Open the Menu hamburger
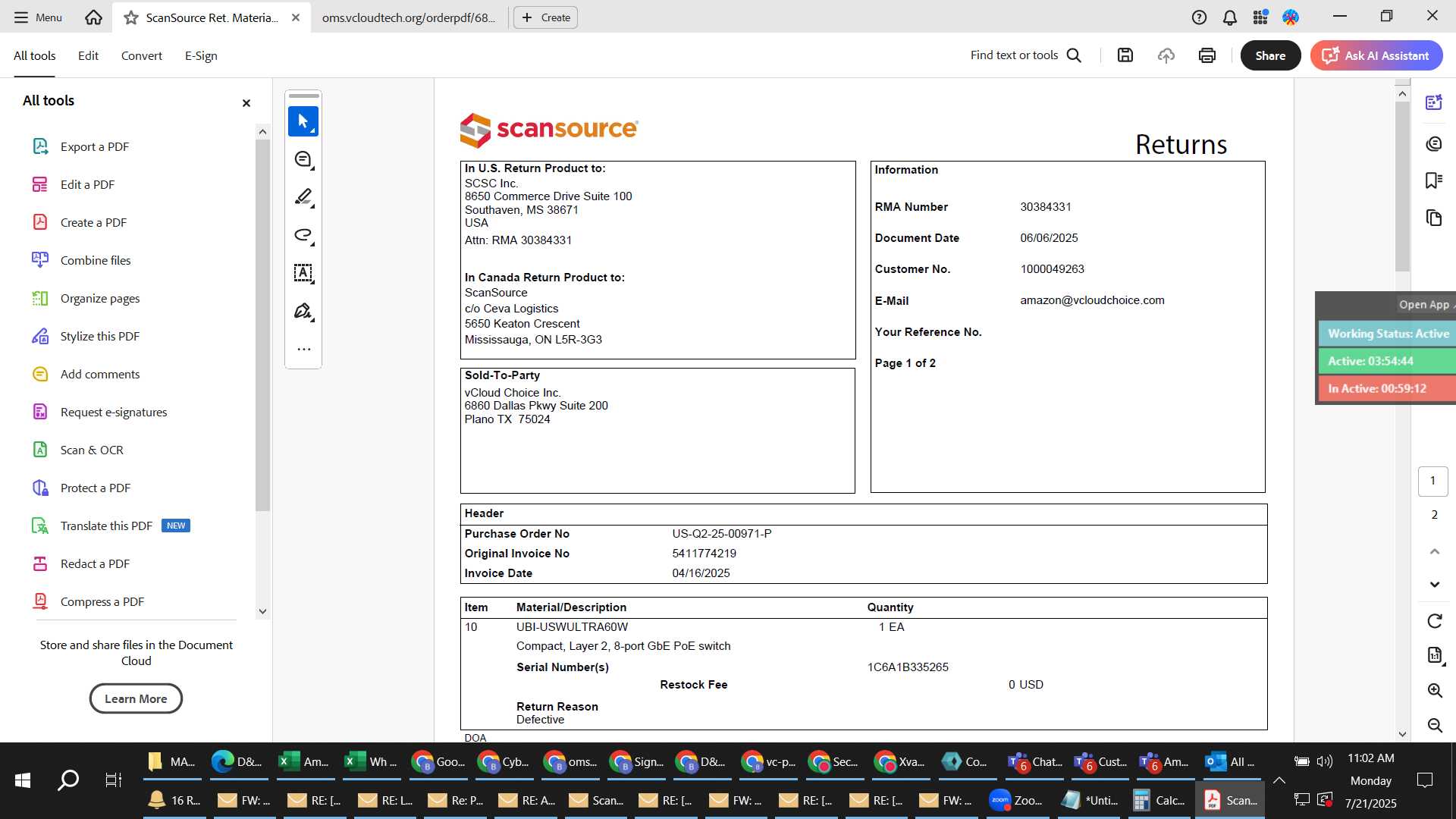Viewport: 1456px width, 819px height. point(38,17)
